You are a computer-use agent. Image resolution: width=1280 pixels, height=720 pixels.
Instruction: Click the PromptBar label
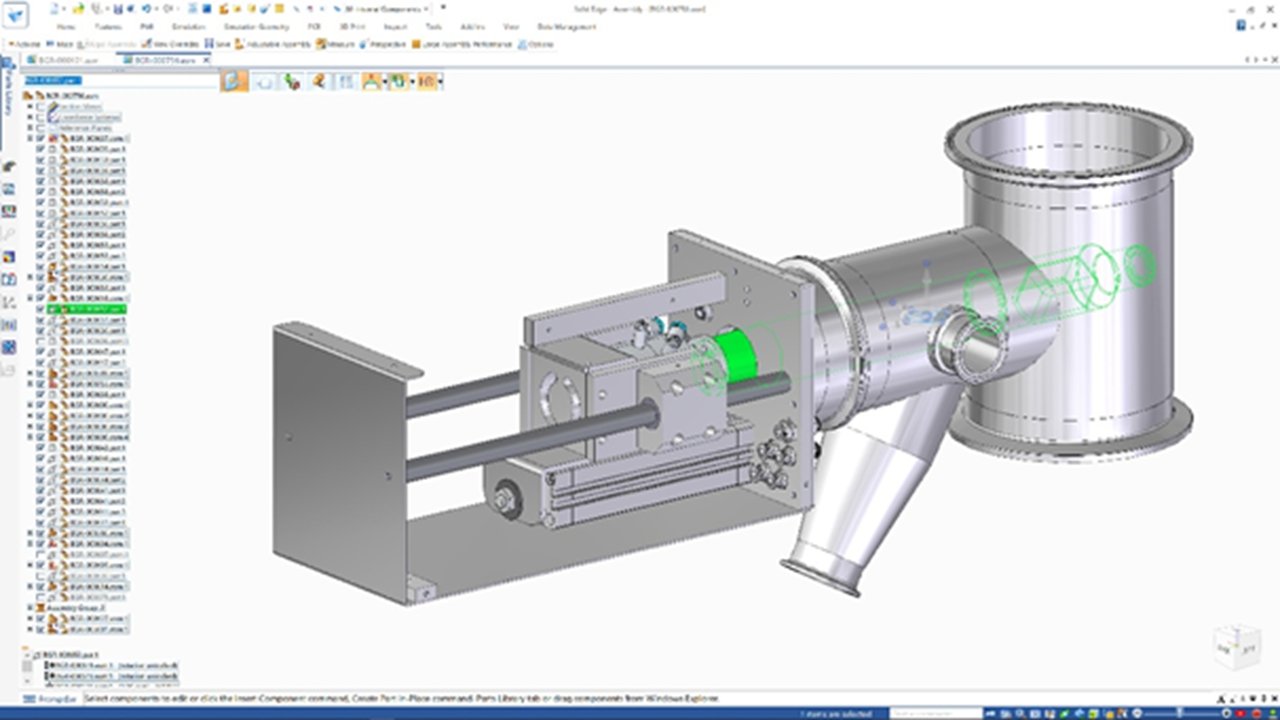click(x=52, y=699)
